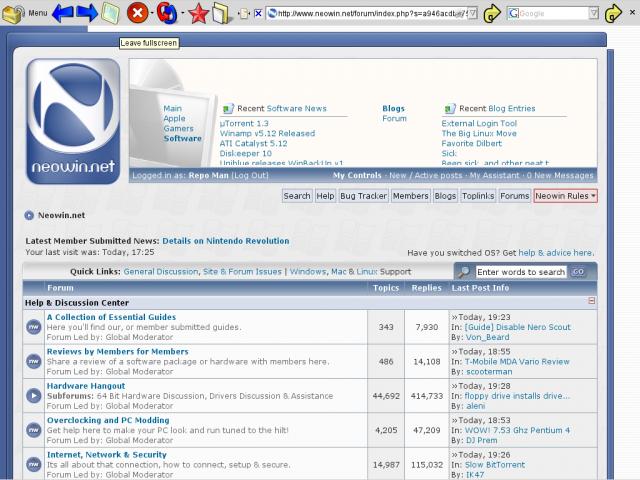Go forward with the blue right arrow
The width and height of the screenshot is (640, 480).
pyautogui.click(x=87, y=13)
